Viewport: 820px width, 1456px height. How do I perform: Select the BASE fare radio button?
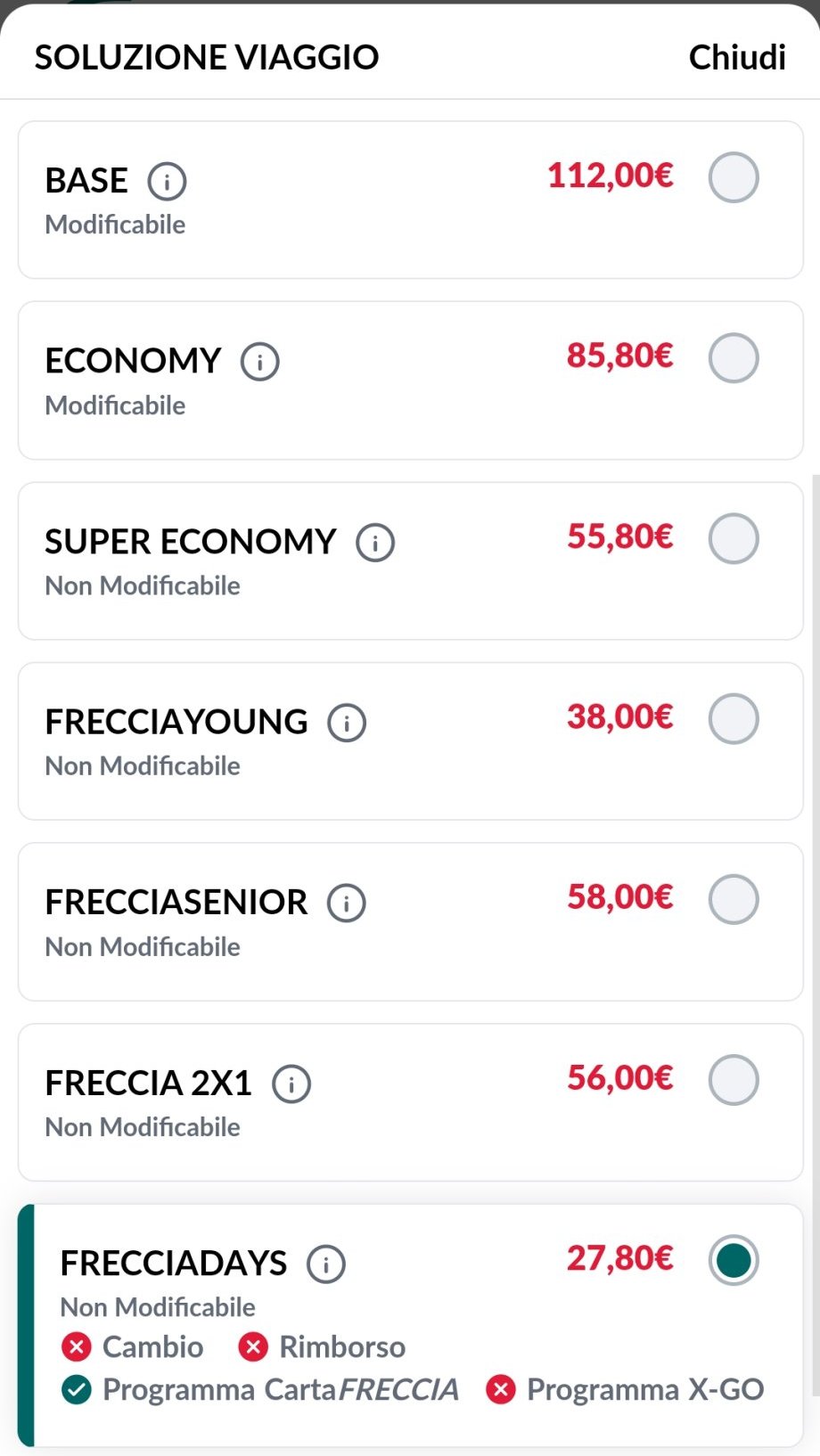(x=734, y=177)
